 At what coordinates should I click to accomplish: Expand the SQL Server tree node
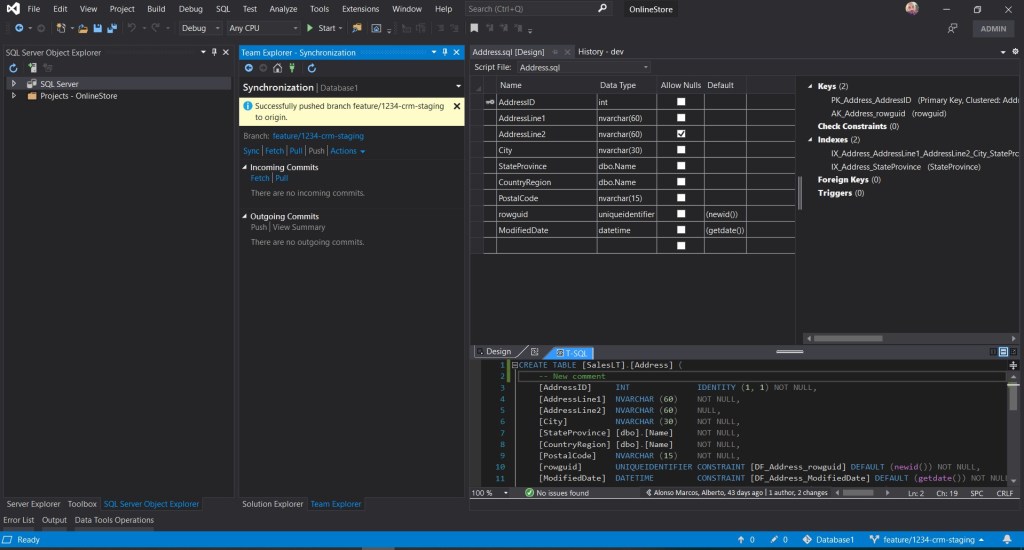13,84
